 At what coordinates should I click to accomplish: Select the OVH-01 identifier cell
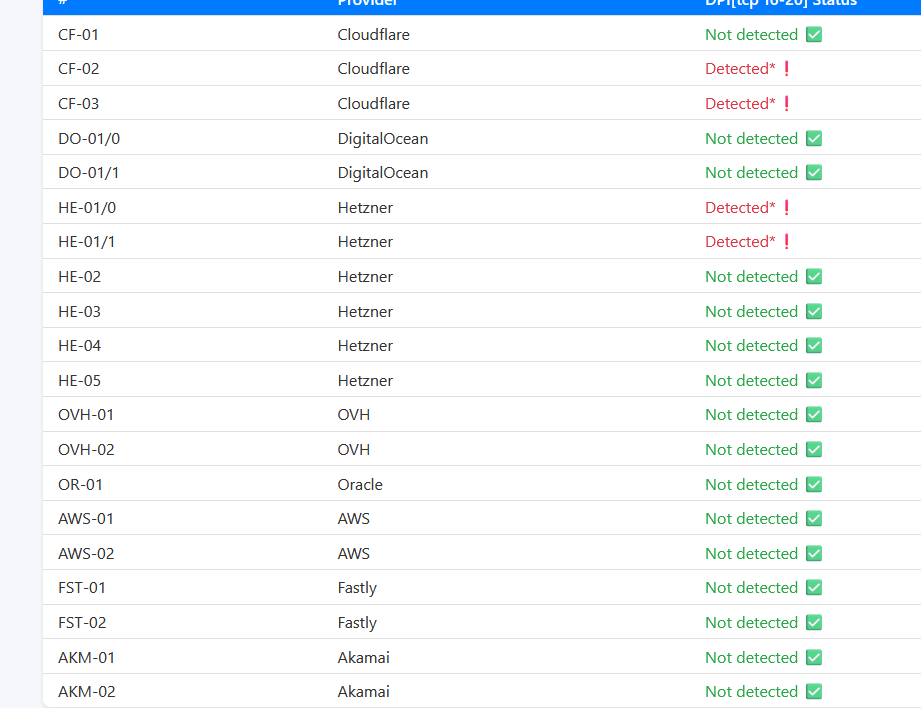point(86,415)
